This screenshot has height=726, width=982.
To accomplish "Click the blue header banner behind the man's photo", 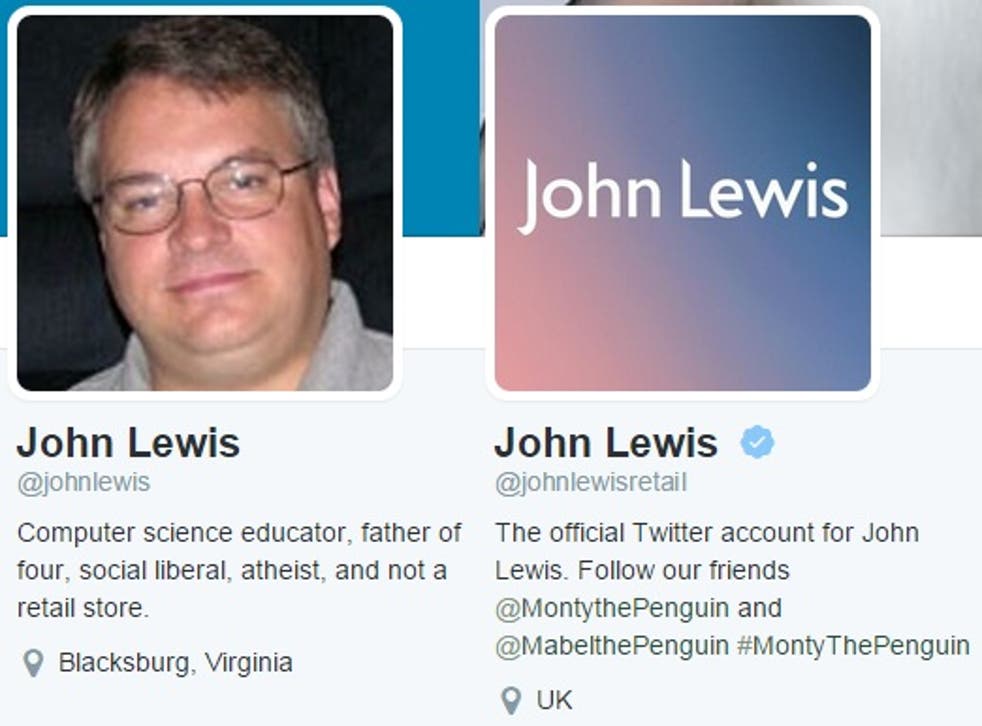I will pos(438,119).
